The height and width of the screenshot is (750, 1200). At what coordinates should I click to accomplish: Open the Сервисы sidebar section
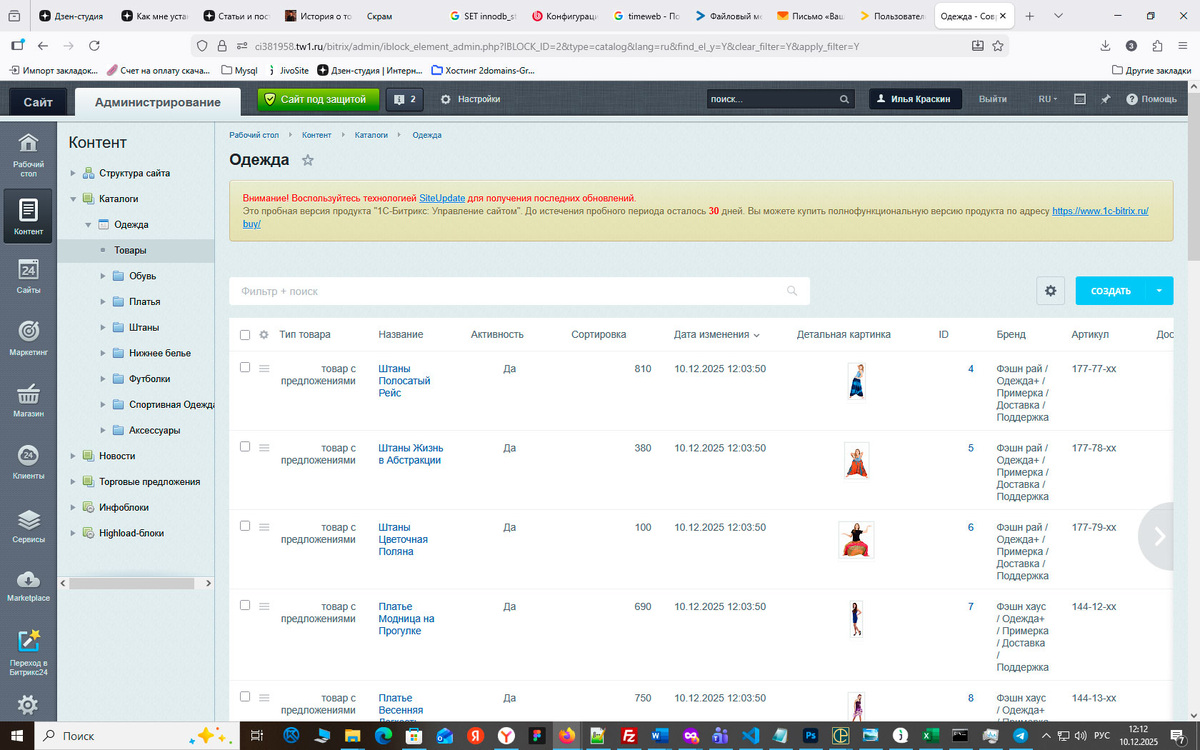[x=28, y=526]
